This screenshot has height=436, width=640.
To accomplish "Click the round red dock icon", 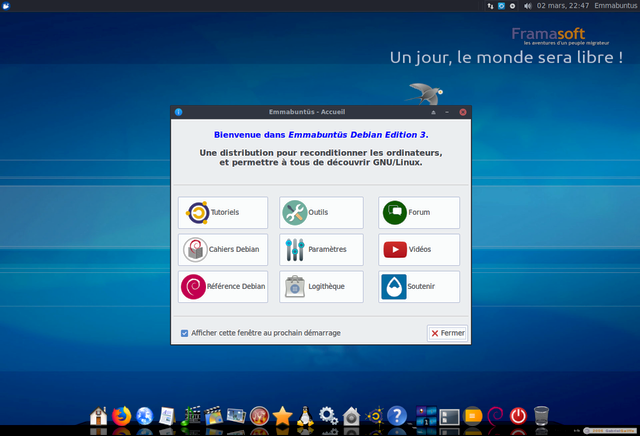I will click(259, 416).
